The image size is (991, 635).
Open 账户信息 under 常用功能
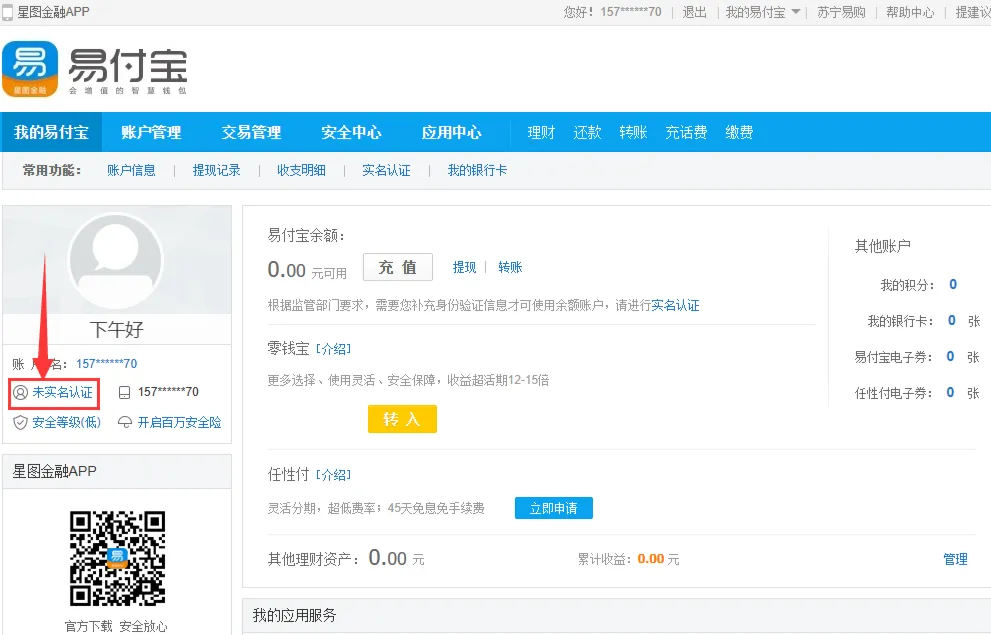click(x=131, y=170)
